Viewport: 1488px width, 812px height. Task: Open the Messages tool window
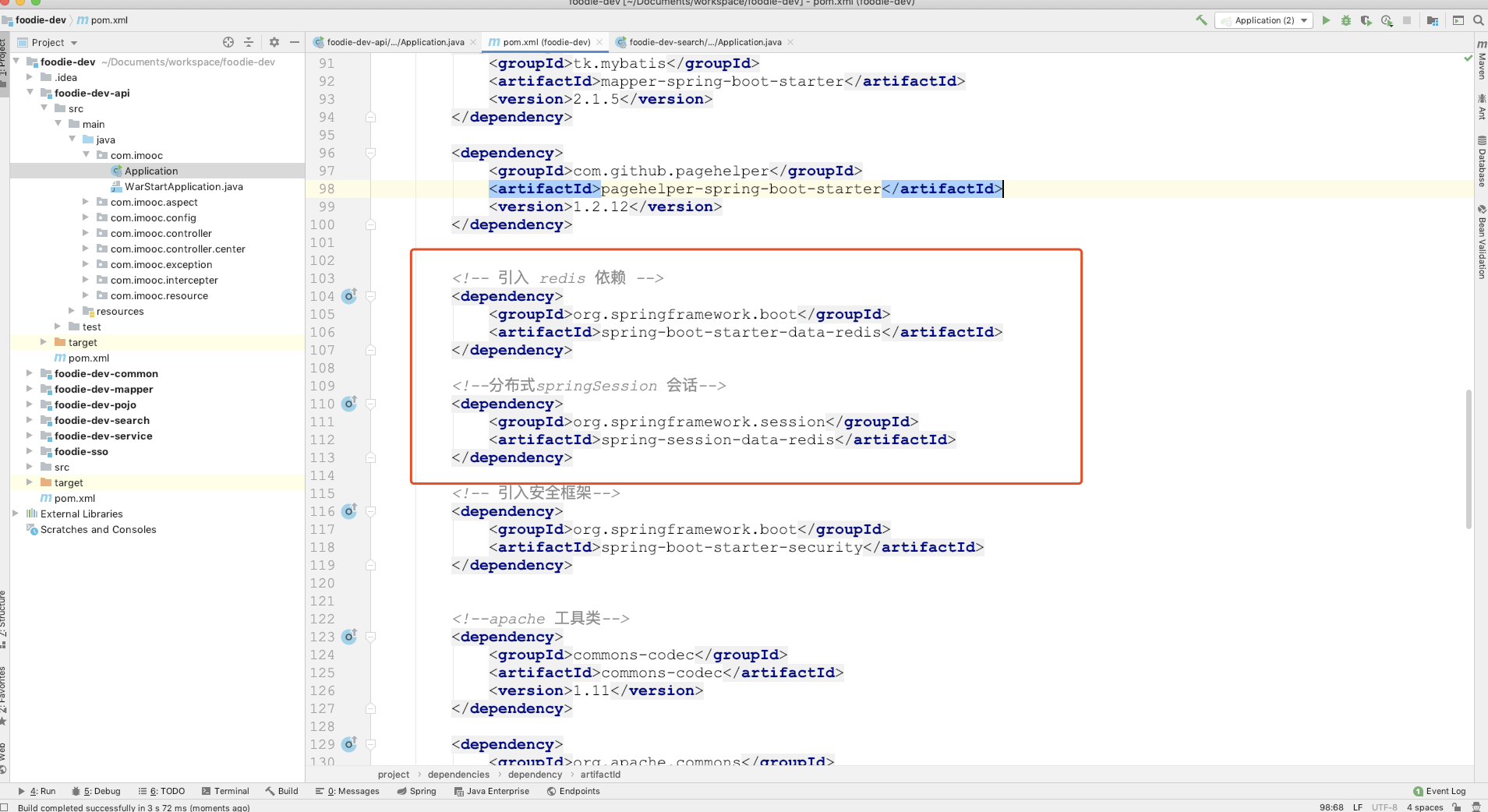tap(348, 791)
